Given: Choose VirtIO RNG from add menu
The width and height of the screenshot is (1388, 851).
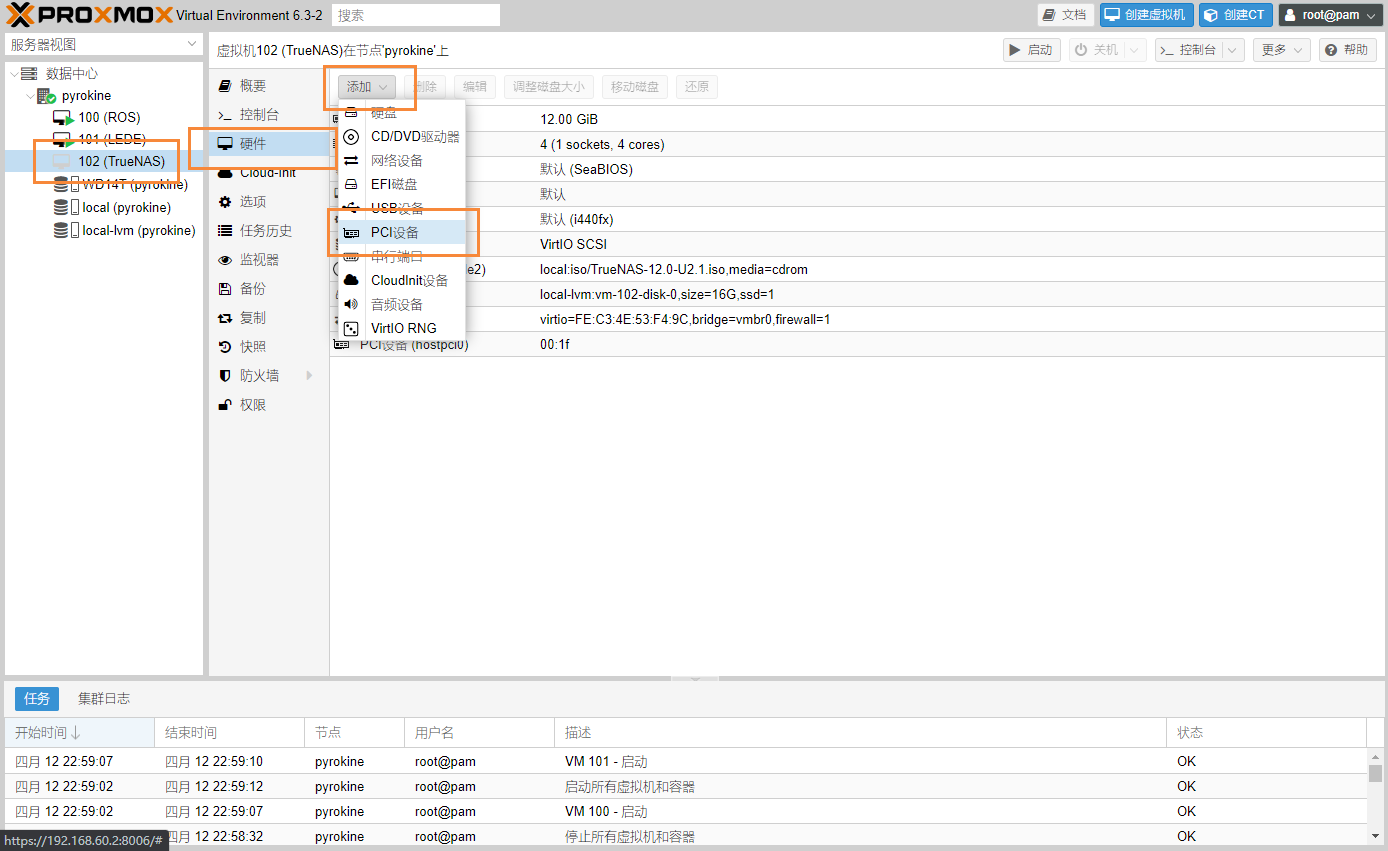Looking at the screenshot, I should tap(402, 329).
